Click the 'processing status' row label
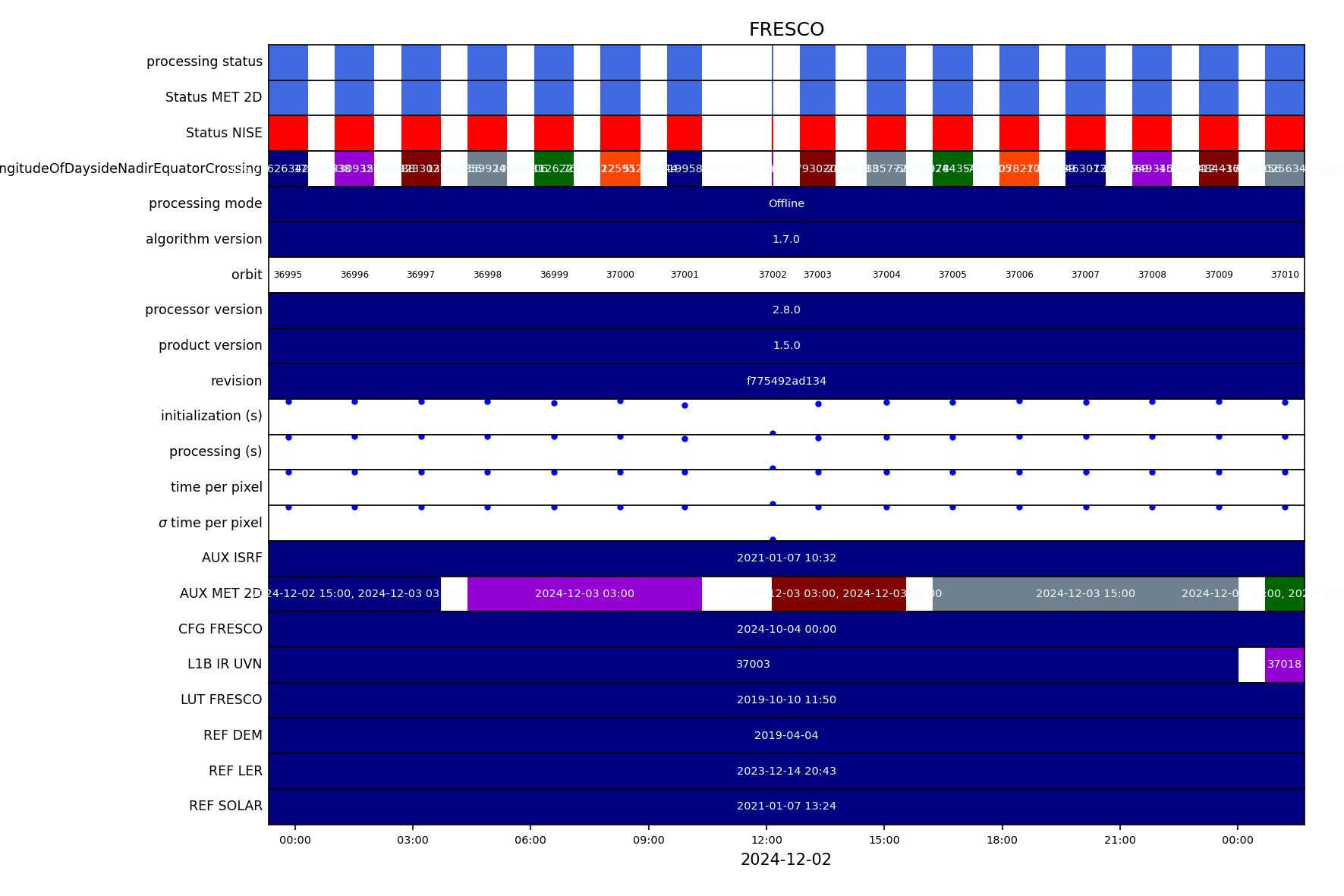This screenshot has height=896, width=1344. pyautogui.click(x=204, y=61)
